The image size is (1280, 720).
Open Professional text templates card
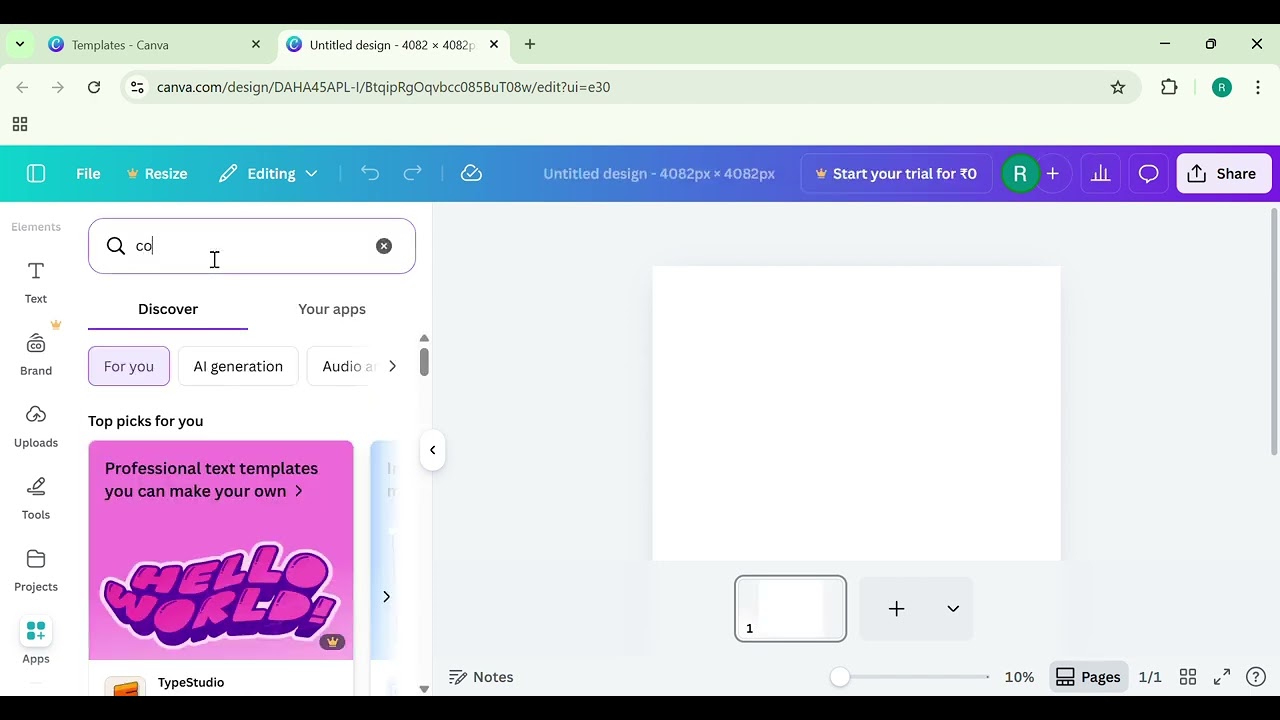coord(221,550)
